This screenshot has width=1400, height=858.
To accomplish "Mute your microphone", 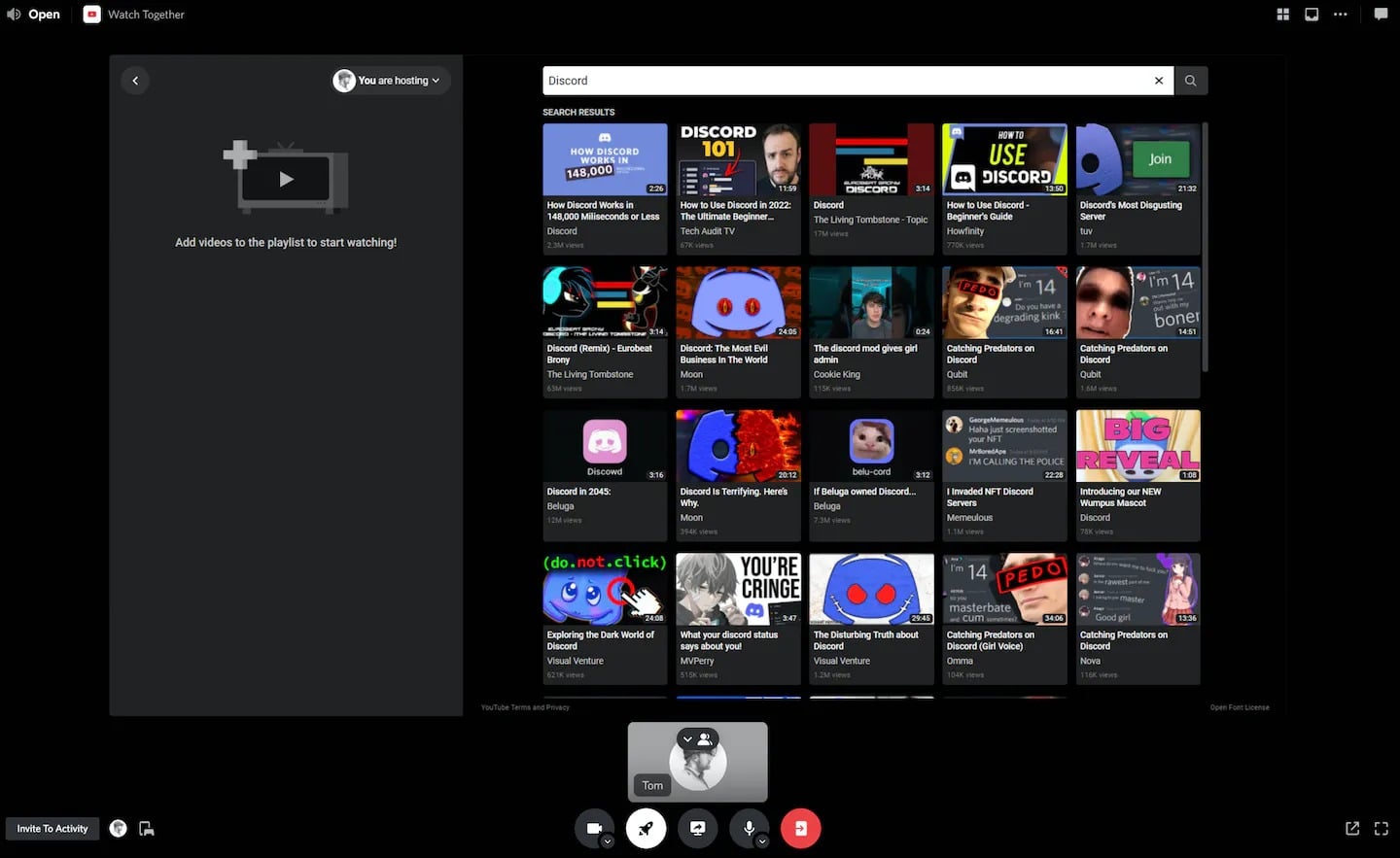I will [x=749, y=828].
